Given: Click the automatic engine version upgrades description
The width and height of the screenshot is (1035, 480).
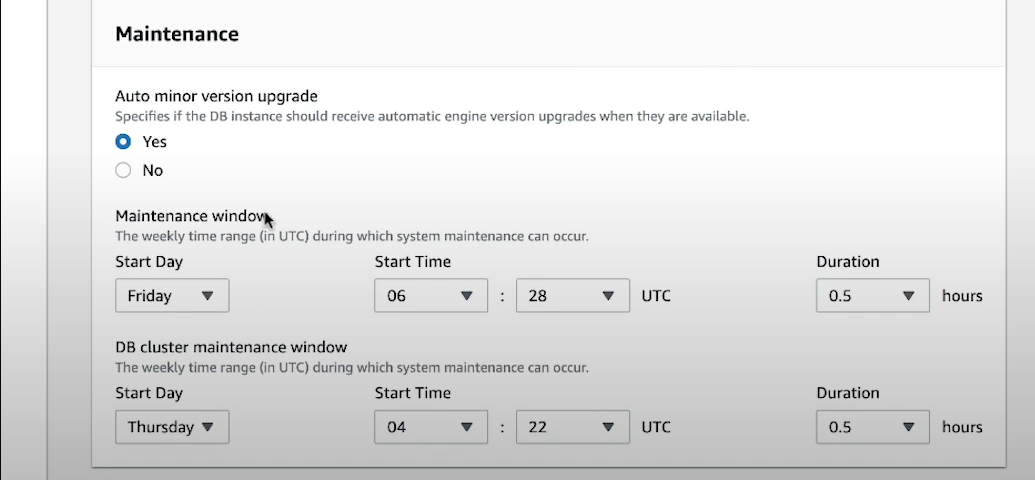Looking at the screenshot, I should 432,116.
